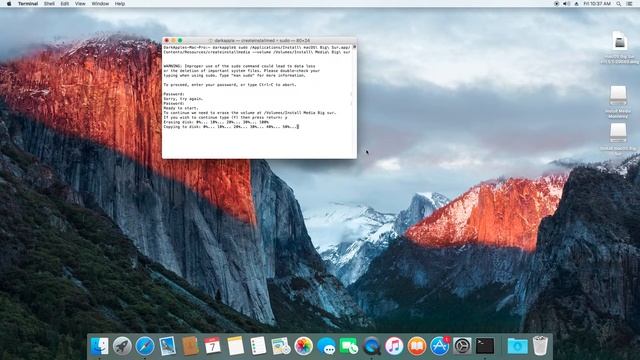Viewport: 640px width, 360px height.
Task: Click the eject icon in menu bar
Action: (x=576, y=4)
